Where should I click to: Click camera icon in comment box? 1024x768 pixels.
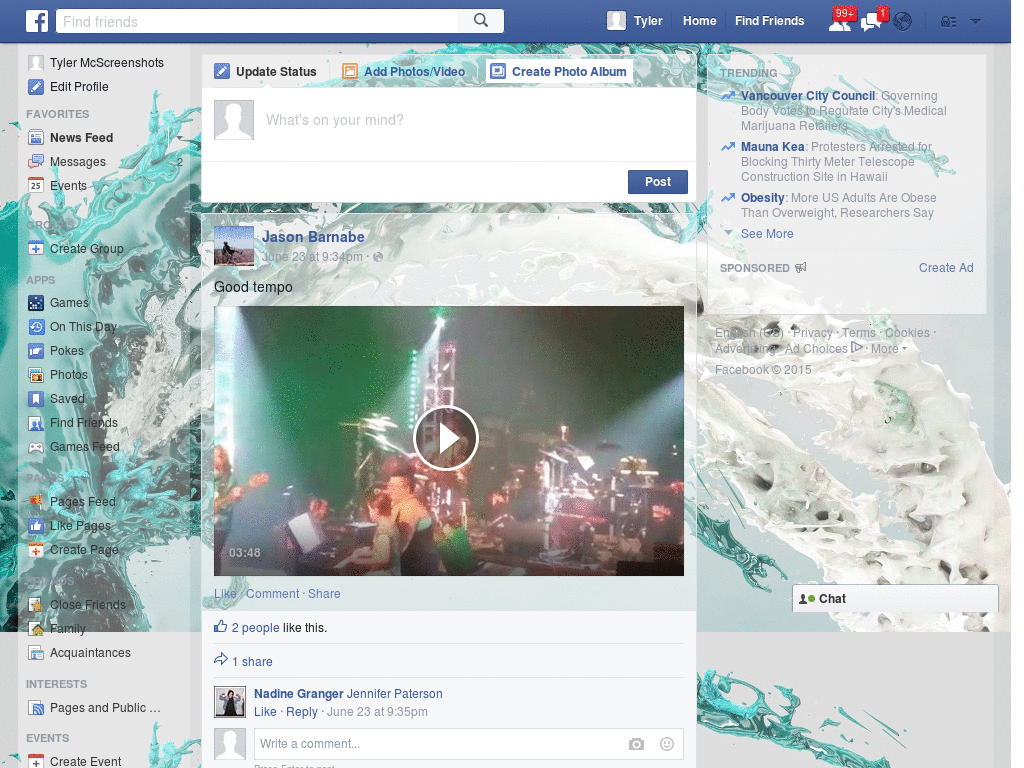[636, 744]
